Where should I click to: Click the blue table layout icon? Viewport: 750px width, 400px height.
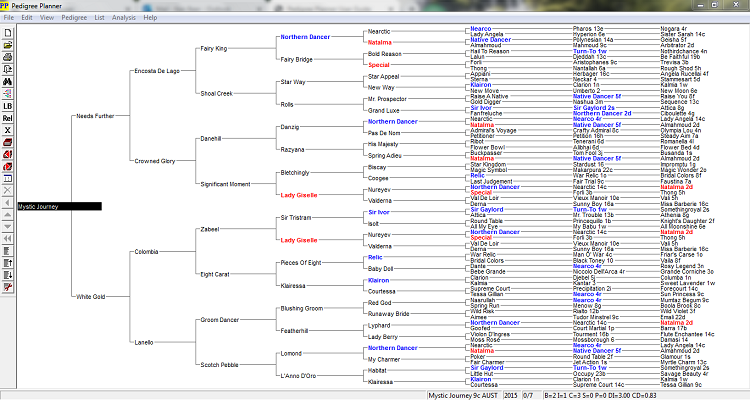(7, 179)
